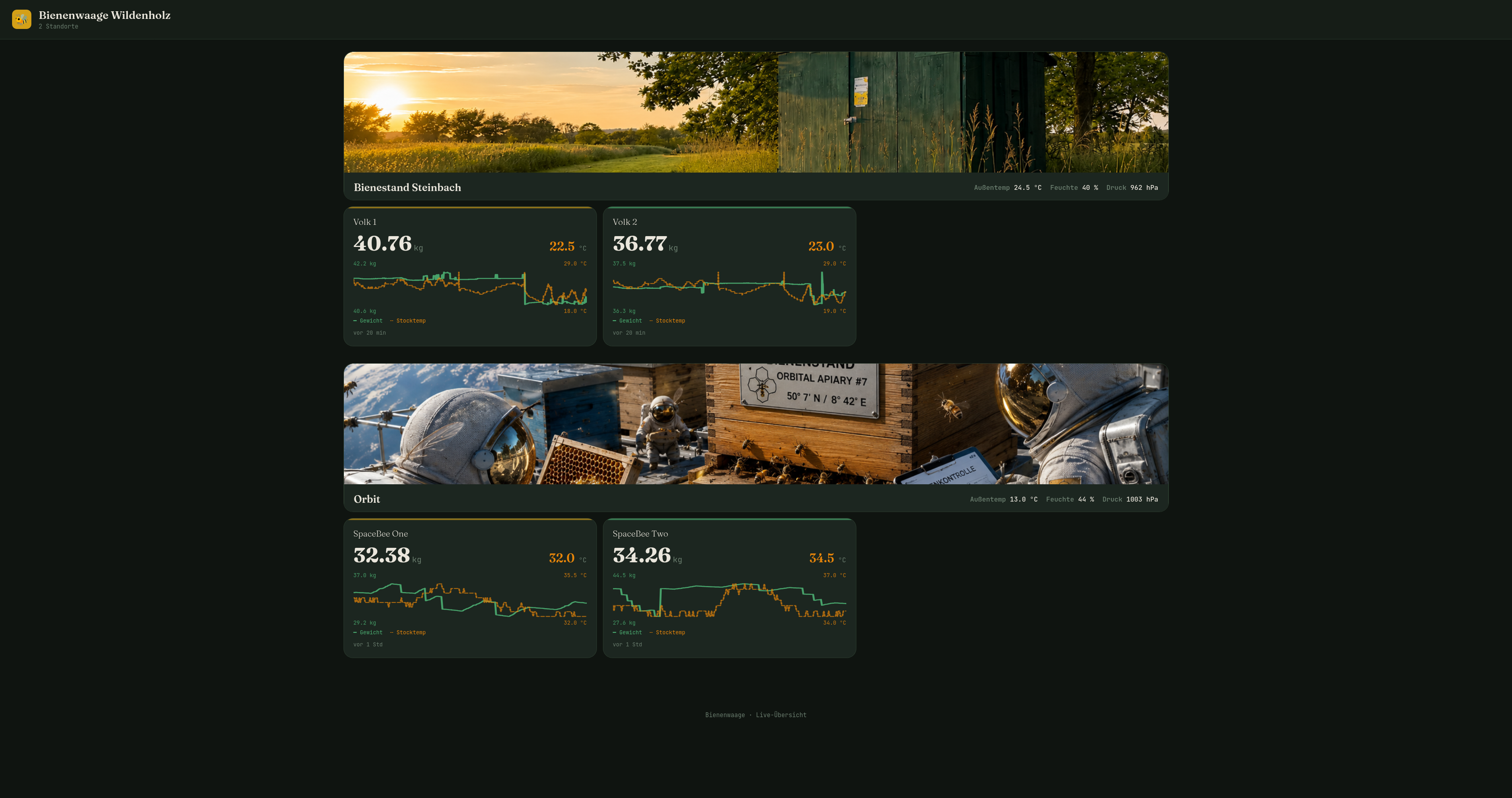Toggle Stocktemp legend in Volk 2 chart
1512x798 pixels.
[x=667, y=321]
